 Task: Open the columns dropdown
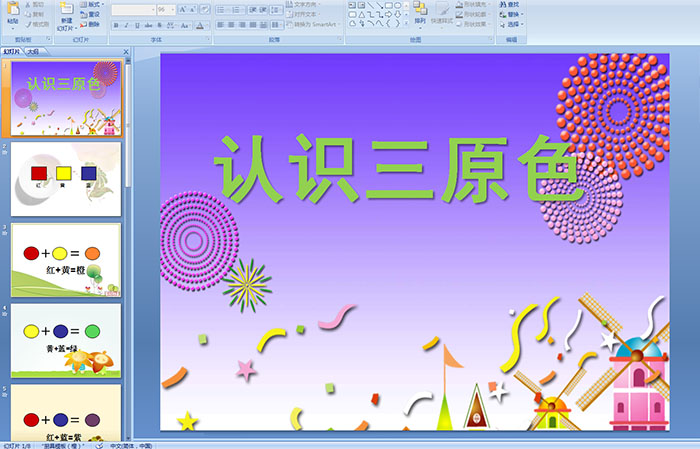(277, 25)
